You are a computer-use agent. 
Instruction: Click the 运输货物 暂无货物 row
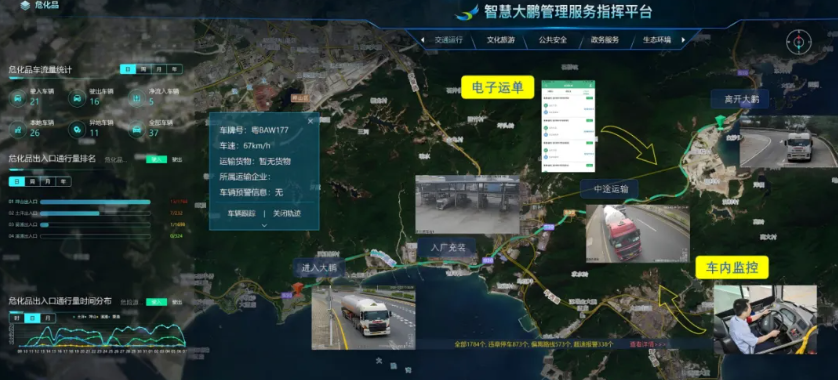coord(255,161)
